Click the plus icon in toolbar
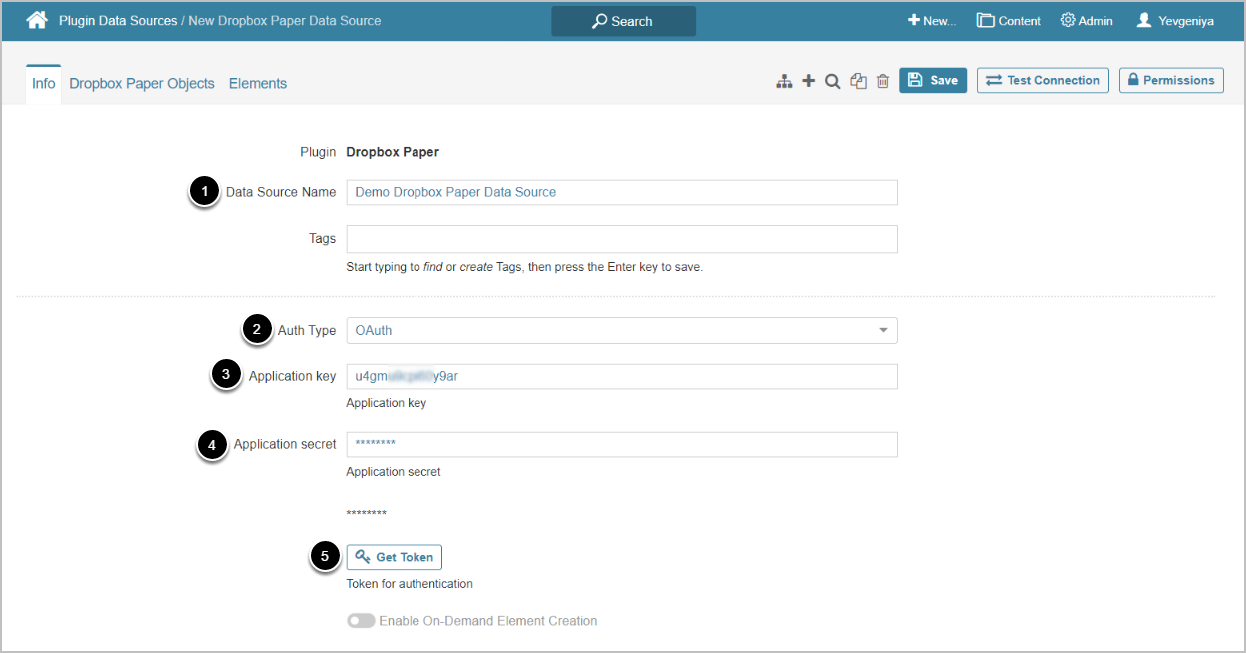 tap(808, 81)
